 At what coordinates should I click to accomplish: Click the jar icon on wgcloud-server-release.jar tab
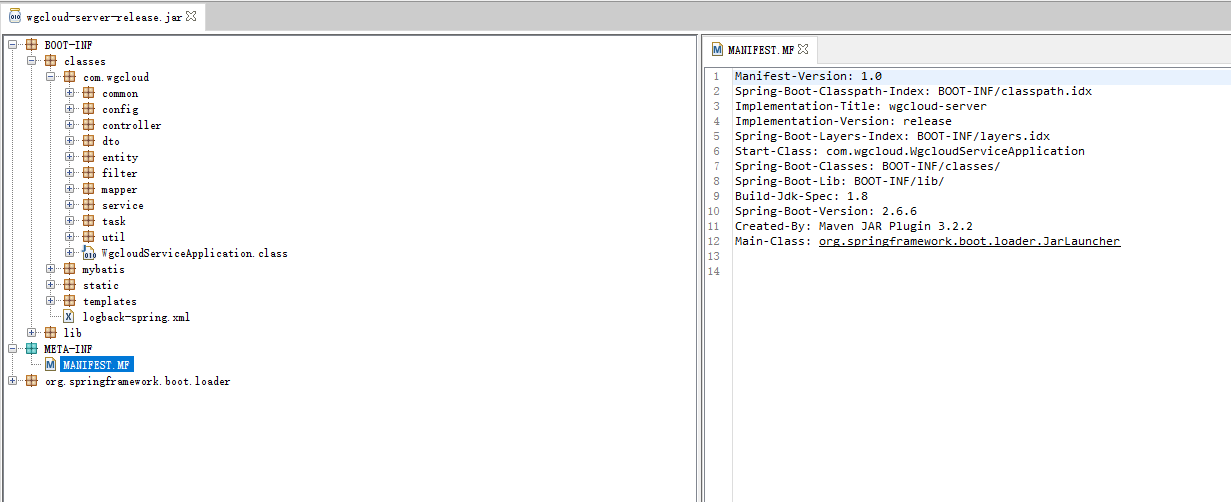pos(15,17)
